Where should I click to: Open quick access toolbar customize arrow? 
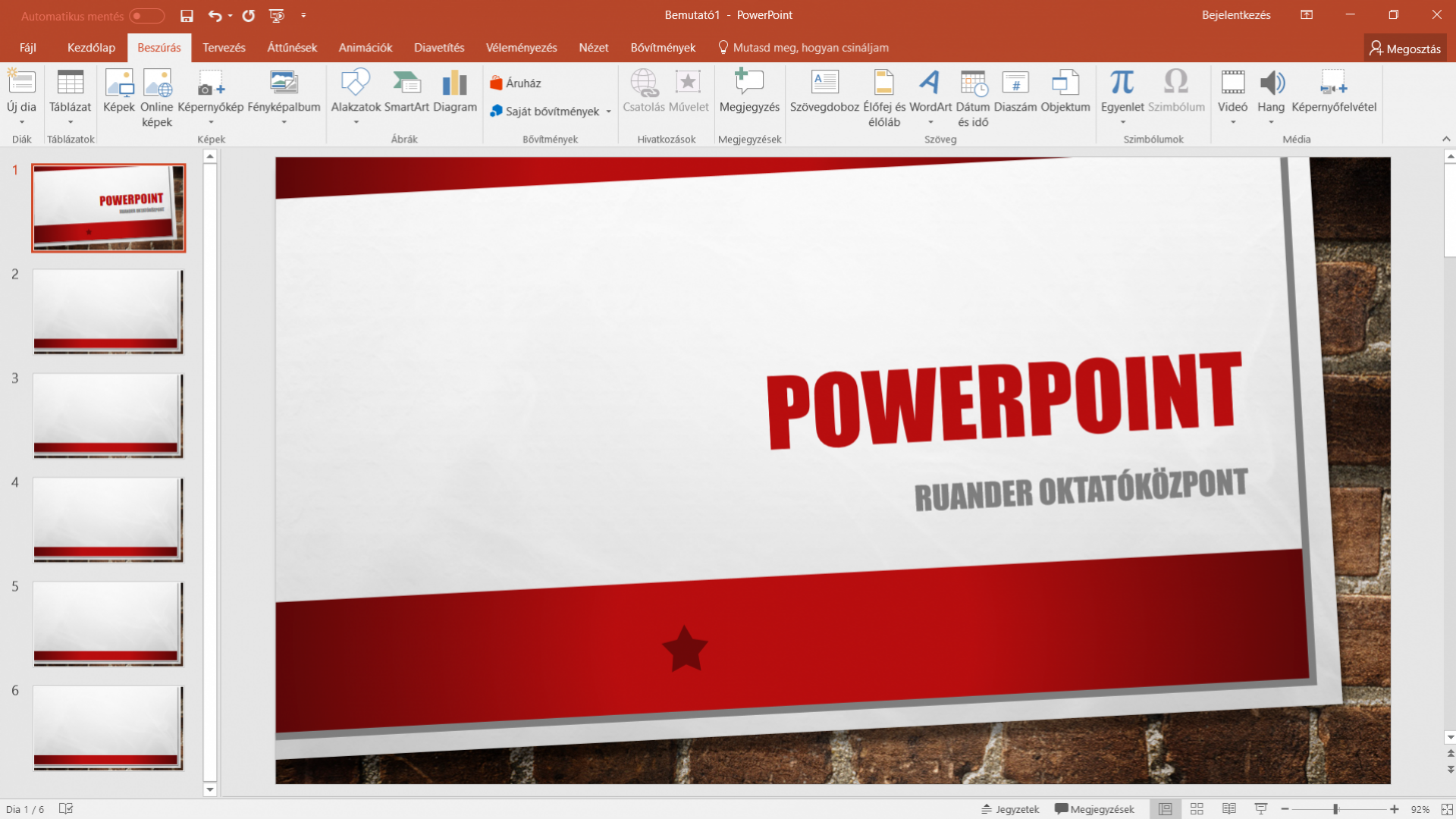(303, 15)
